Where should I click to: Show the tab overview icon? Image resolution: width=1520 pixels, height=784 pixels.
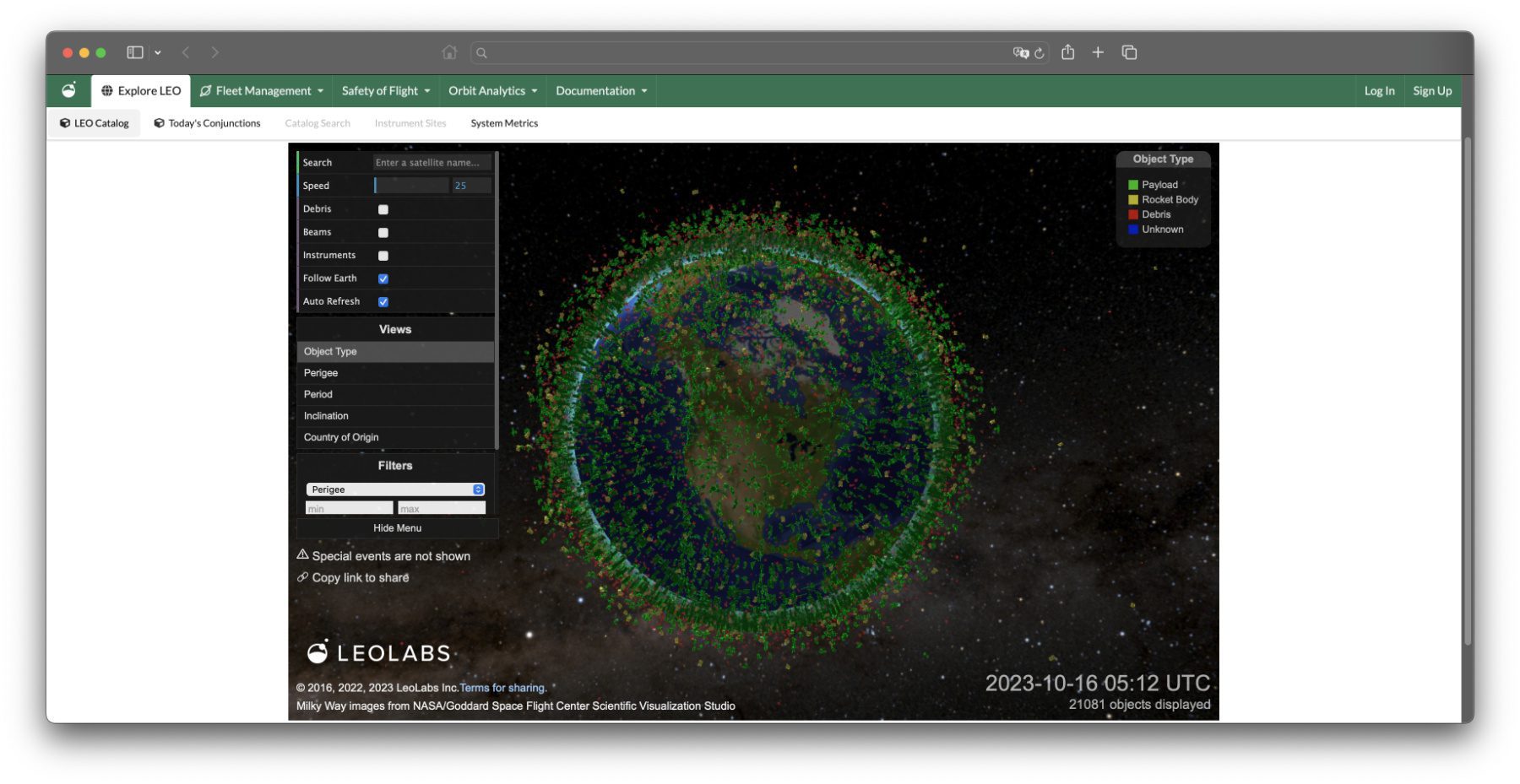point(1129,52)
